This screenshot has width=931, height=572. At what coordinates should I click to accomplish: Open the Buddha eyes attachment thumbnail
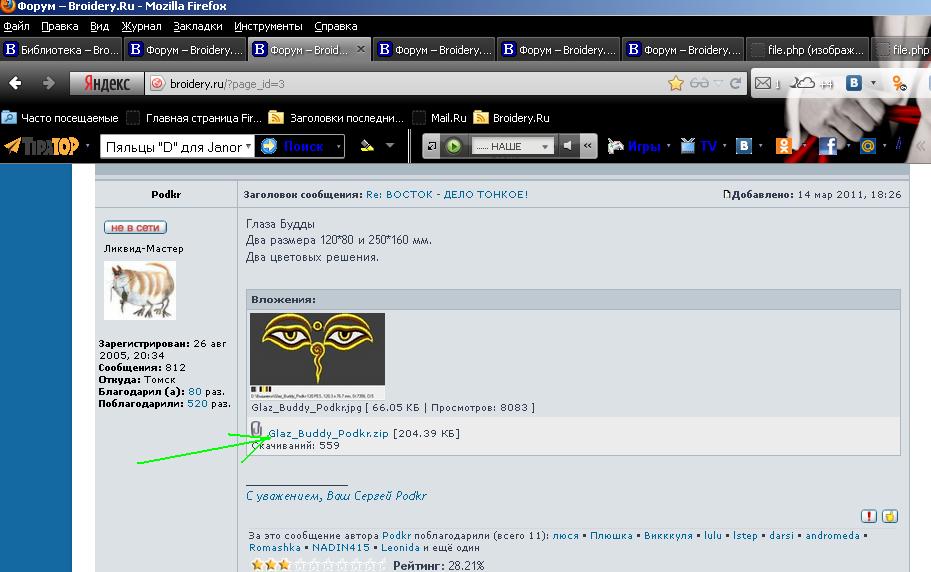click(317, 356)
